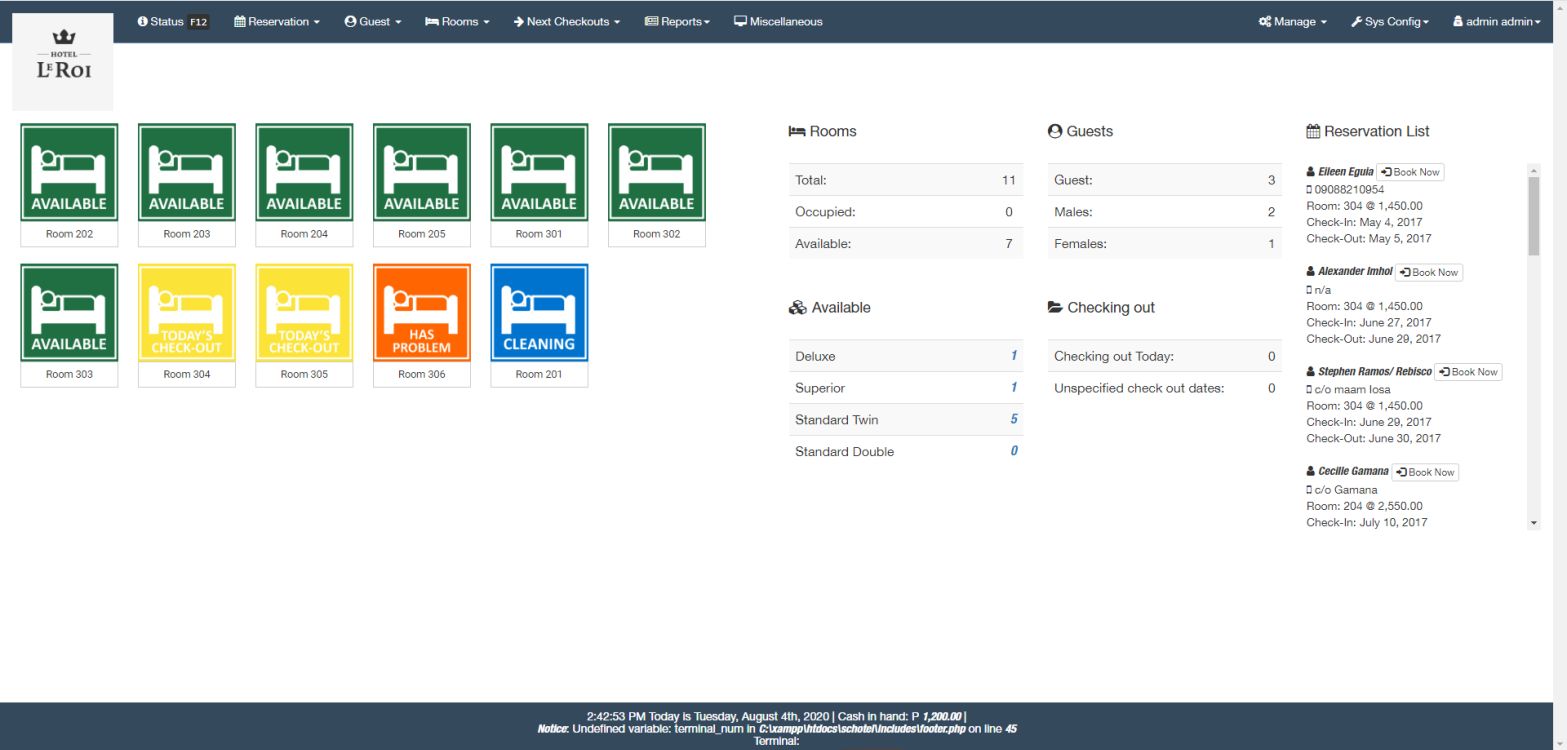This screenshot has width=1567, height=750.
Task: Click Book Now for Cecille Gamana
Action: click(x=1425, y=472)
